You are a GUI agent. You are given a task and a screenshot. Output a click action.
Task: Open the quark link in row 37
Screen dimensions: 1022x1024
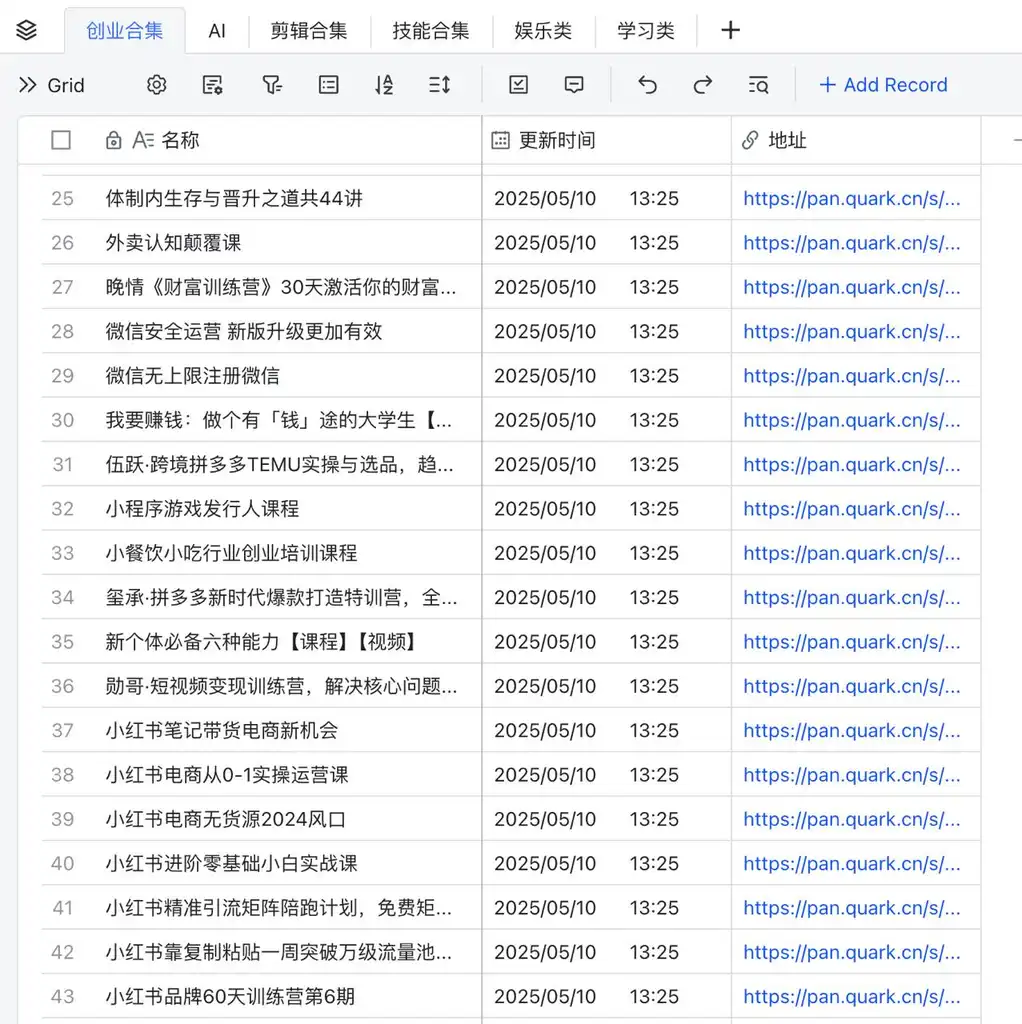click(852, 730)
